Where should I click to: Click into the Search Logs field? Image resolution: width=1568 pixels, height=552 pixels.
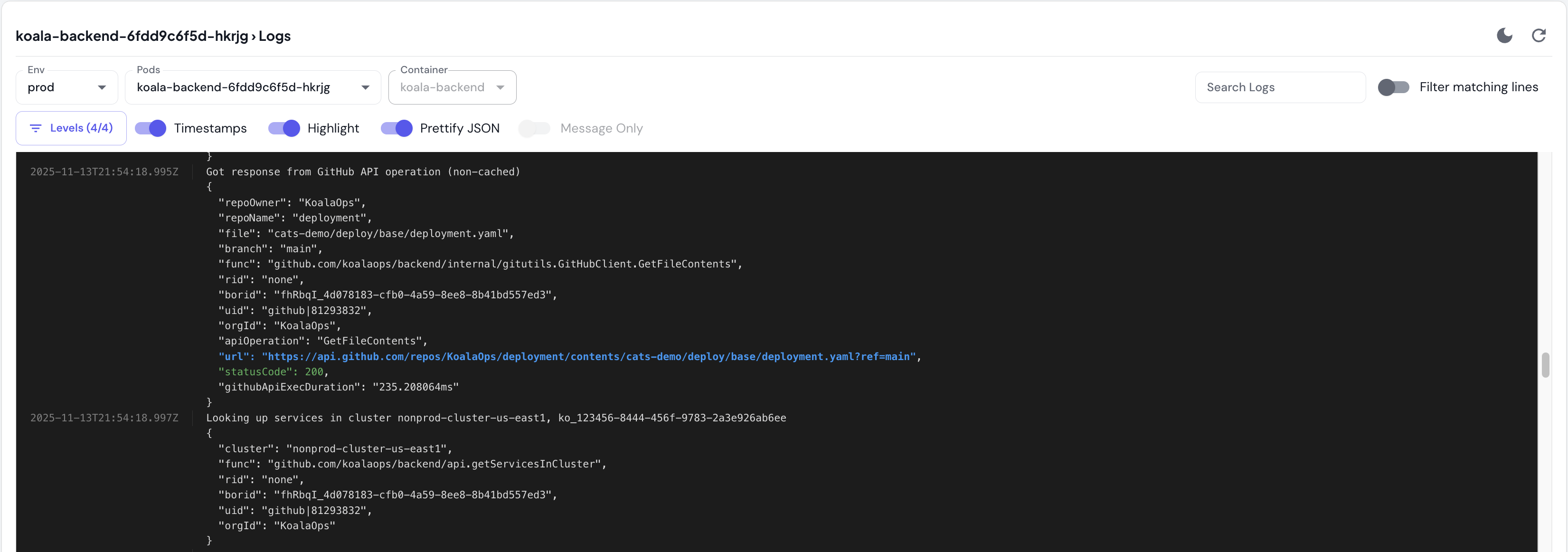tap(1280, 87)
